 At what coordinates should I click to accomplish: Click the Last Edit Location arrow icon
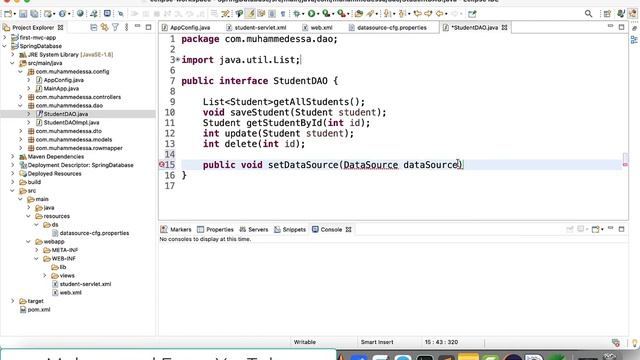point(418,14)
